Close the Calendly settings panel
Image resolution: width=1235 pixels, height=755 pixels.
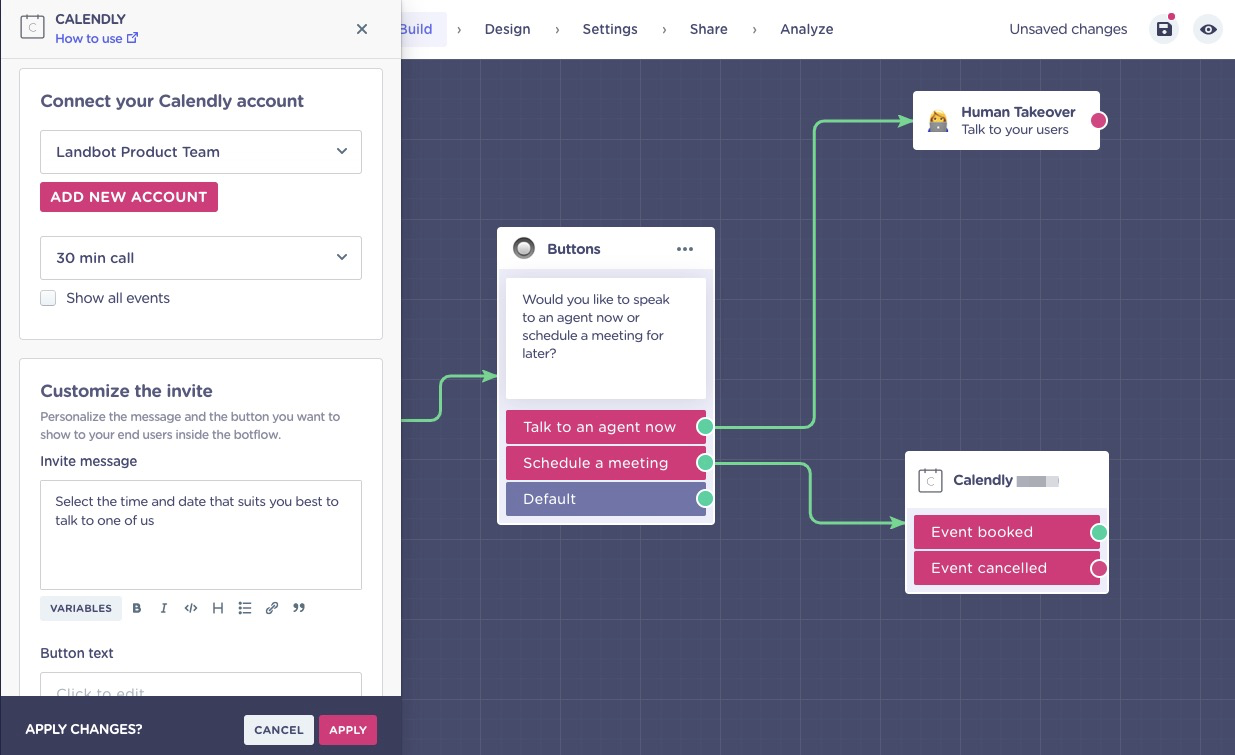(x=362, y=29)
